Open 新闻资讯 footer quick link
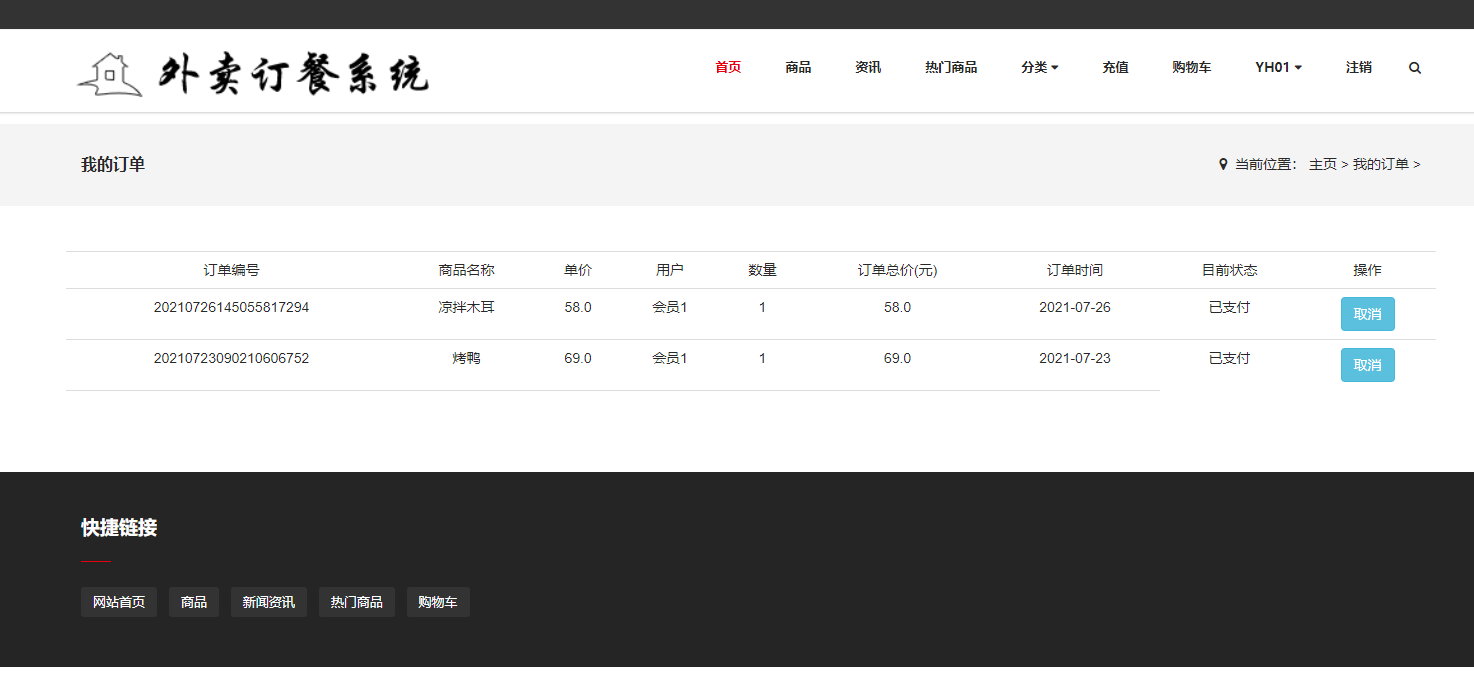The width and height of the screenshot is (1474, 682). (x=268, y=602)
